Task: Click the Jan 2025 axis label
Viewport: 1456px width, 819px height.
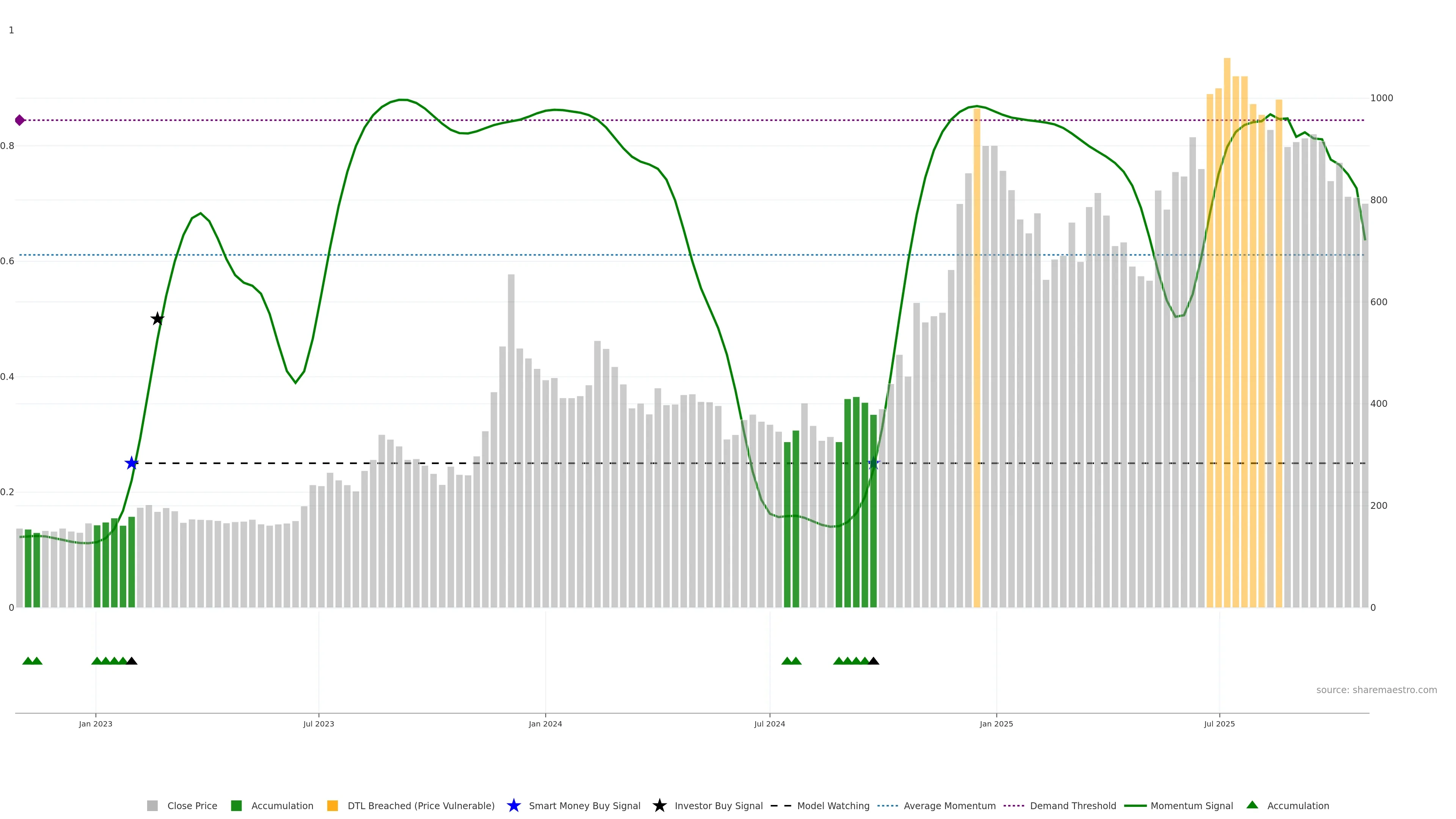Action: tap(996, 724)
